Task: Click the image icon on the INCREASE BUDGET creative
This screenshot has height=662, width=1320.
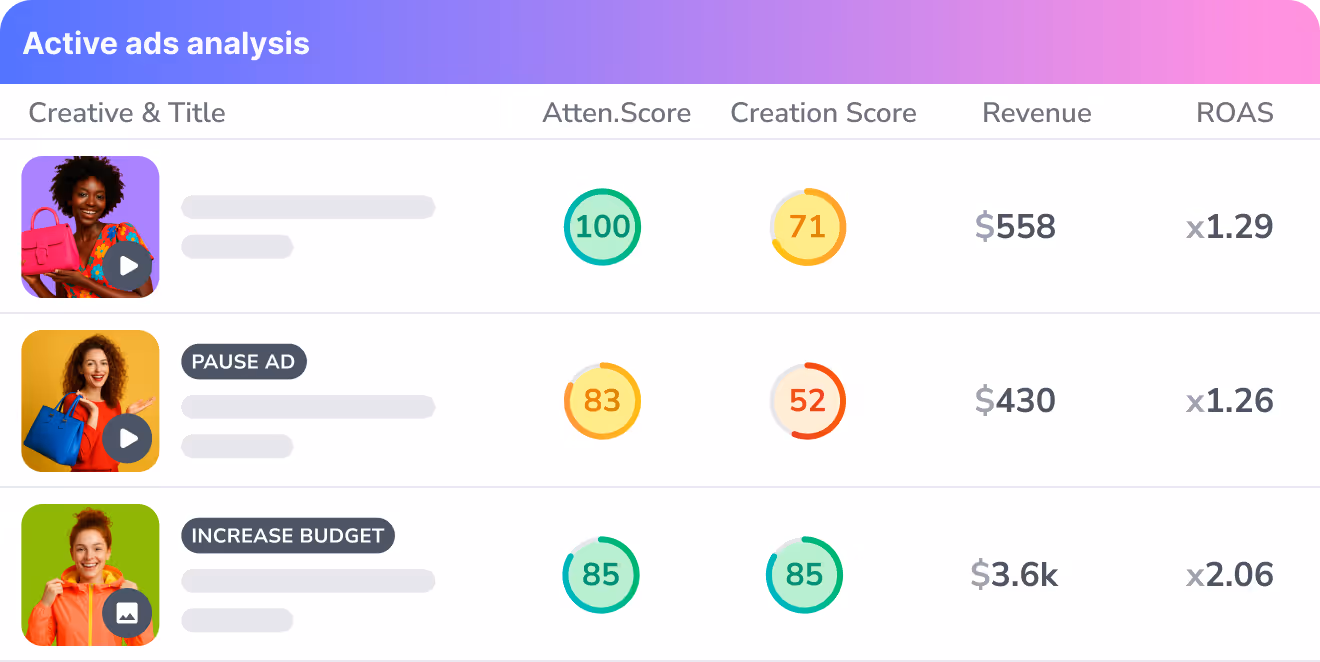Action: 129,613
